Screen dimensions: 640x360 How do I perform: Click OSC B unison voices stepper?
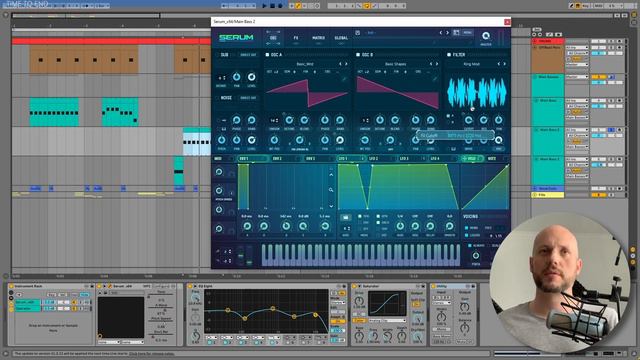coord(365,120)
